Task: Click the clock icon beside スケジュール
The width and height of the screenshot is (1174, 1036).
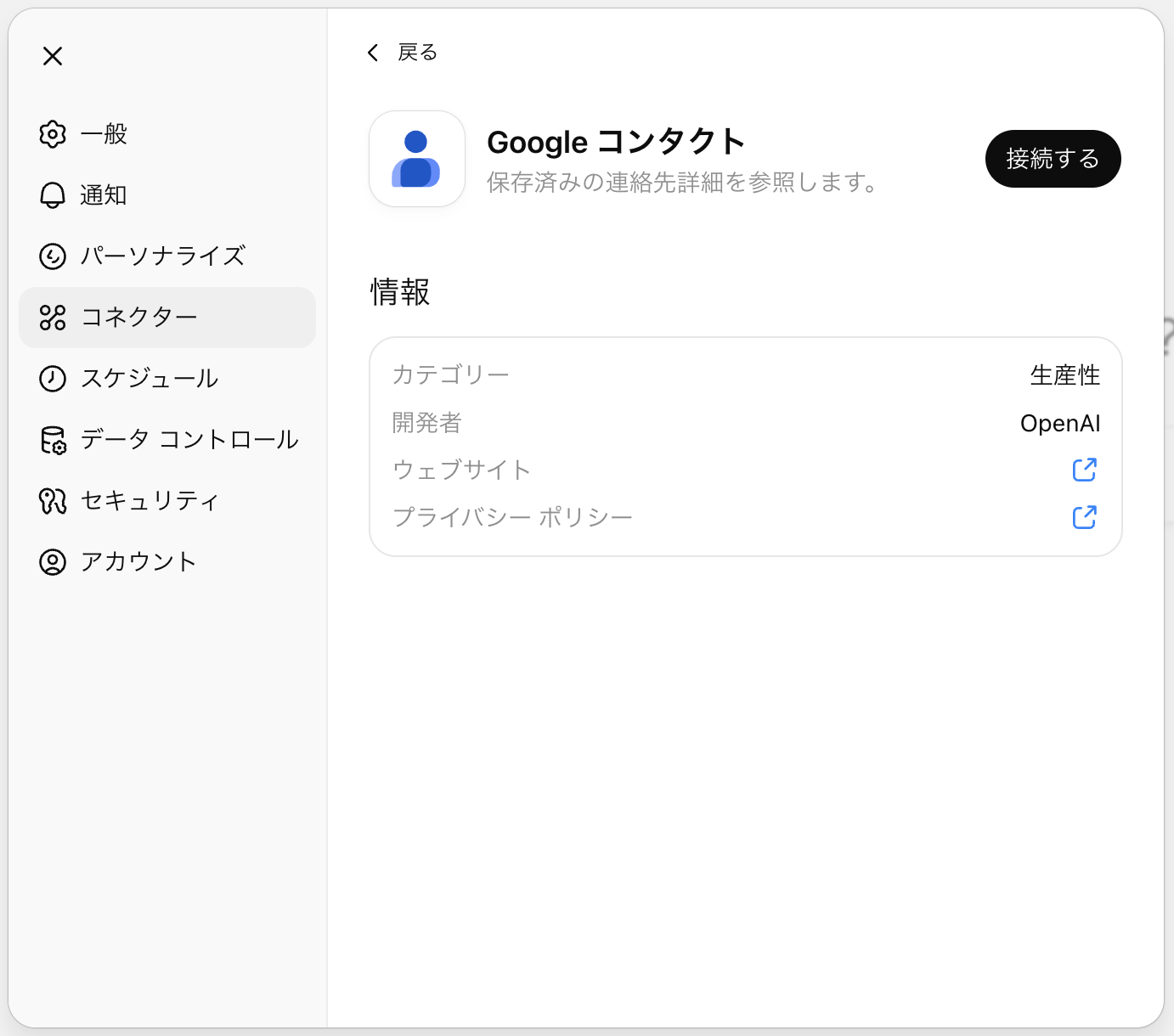Action: pos(53,379)
